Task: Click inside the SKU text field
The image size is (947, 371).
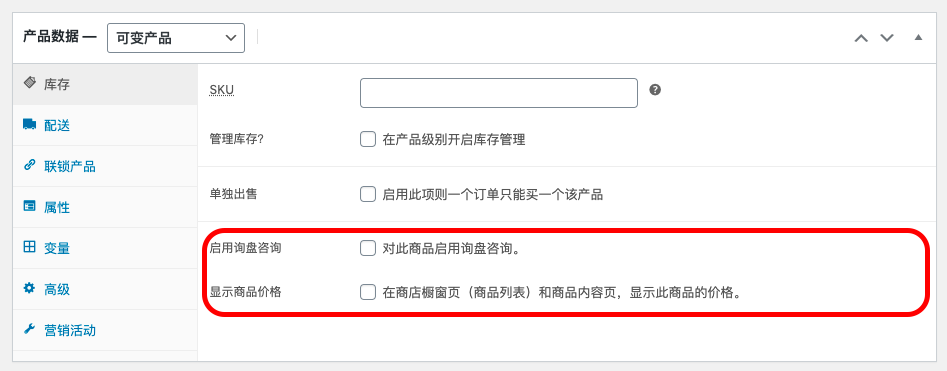Action: click(x=499, y=93)
